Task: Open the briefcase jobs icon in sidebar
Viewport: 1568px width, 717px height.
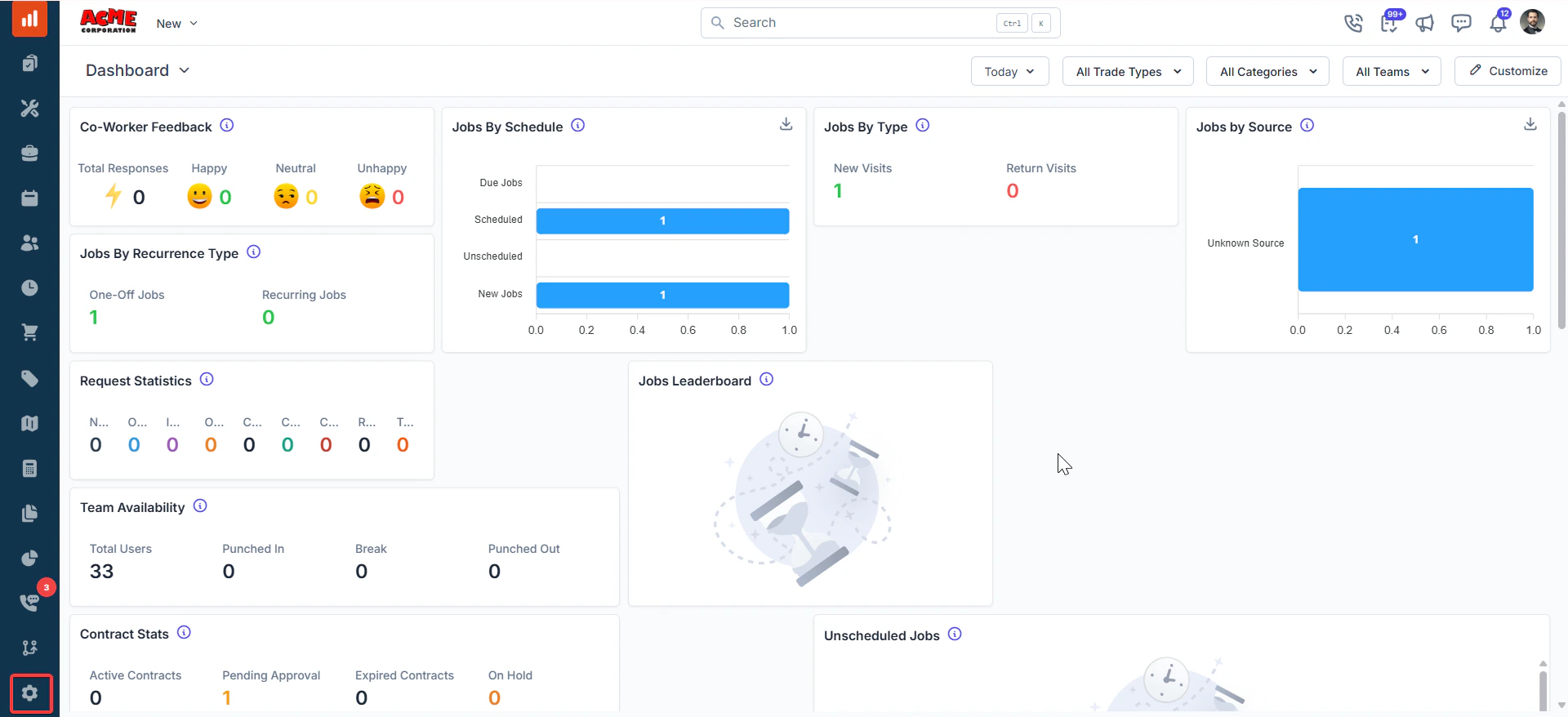Action: [29, 153]
